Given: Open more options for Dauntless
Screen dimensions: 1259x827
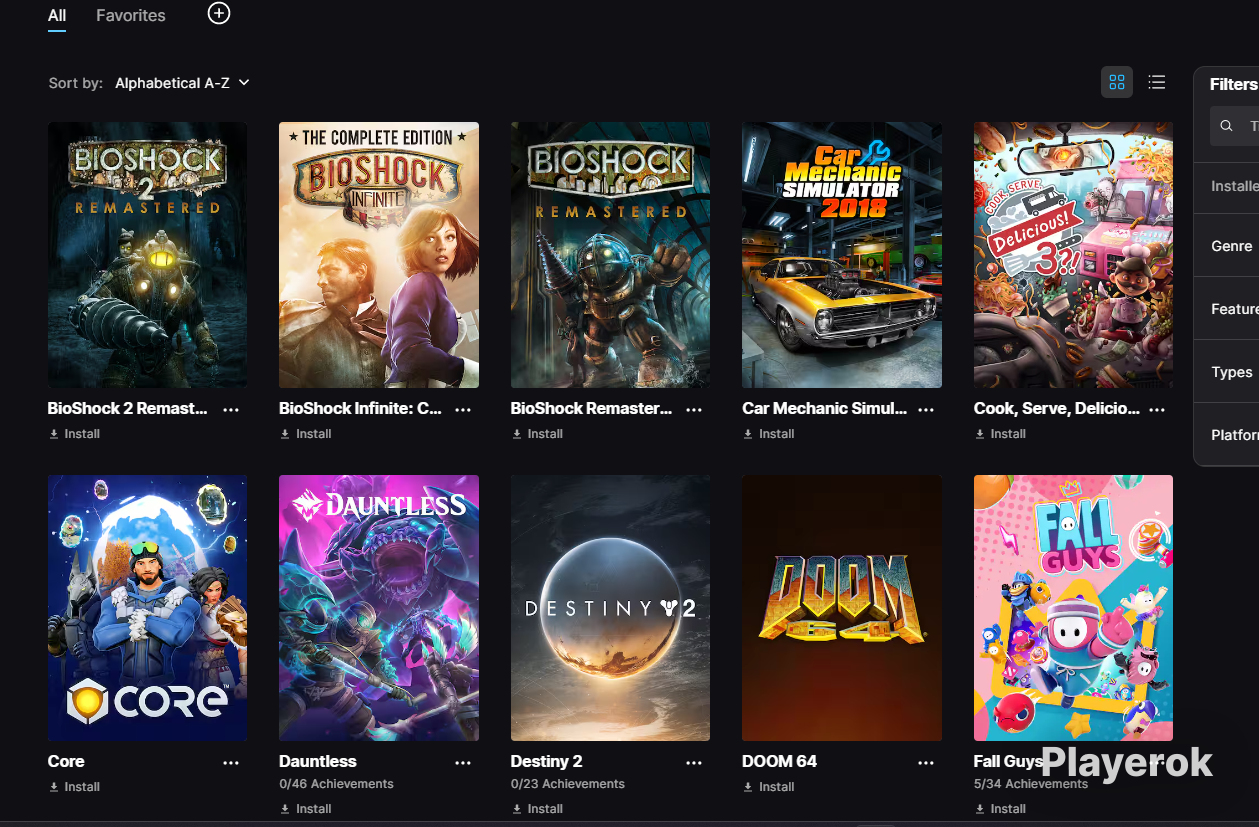Looking at the screenshot, I should [x=463, y=763].
